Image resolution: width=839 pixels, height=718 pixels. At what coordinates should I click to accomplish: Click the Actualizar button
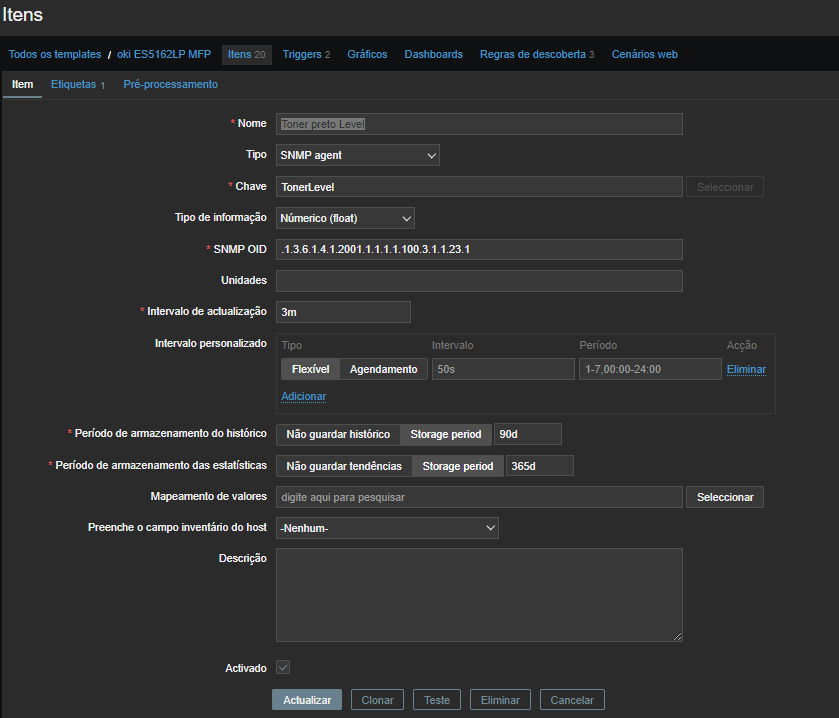pyautogui.click(x=307, y=700)
